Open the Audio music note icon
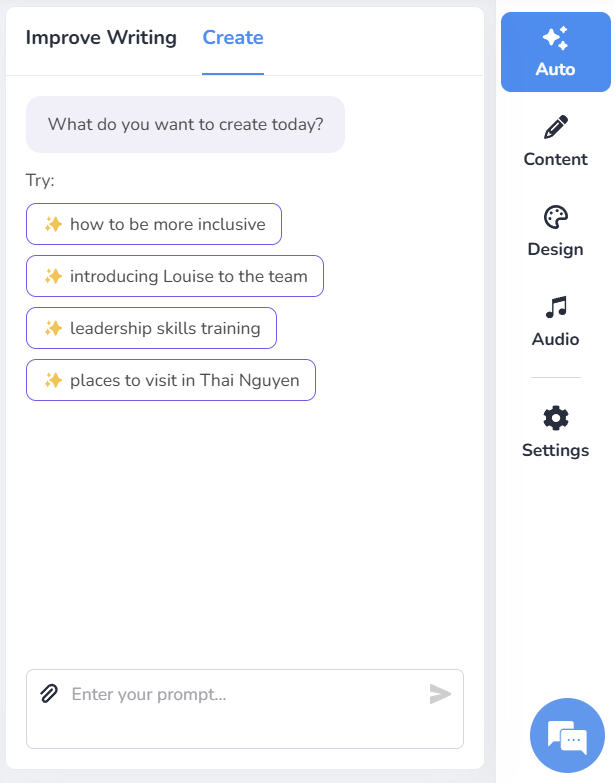The image size is (615, 783). tap(556, 307)
